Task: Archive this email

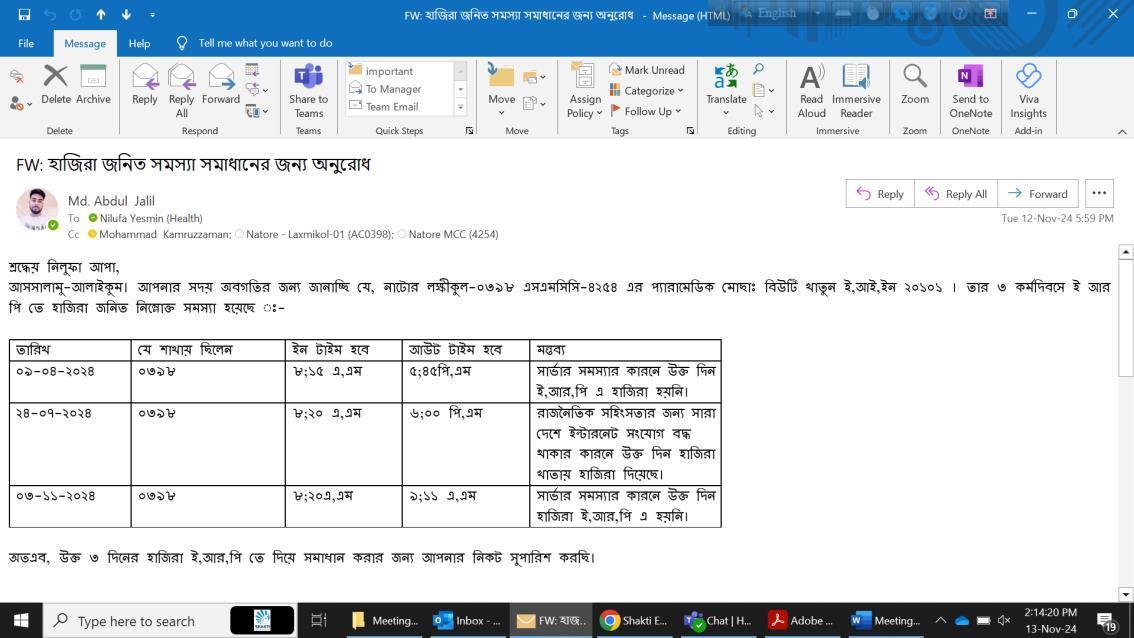Action: [93, 84]
